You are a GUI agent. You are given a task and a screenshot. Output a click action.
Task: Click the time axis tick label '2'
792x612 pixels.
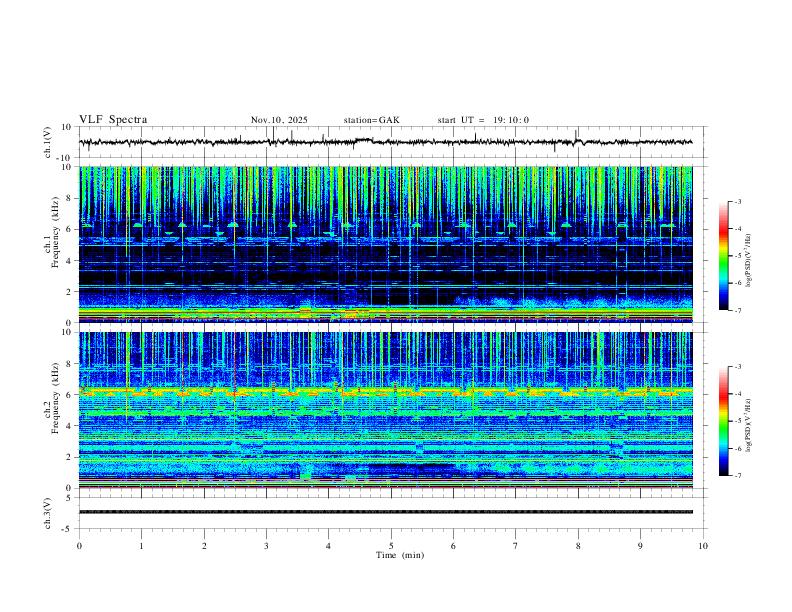(x=204, y=546)
